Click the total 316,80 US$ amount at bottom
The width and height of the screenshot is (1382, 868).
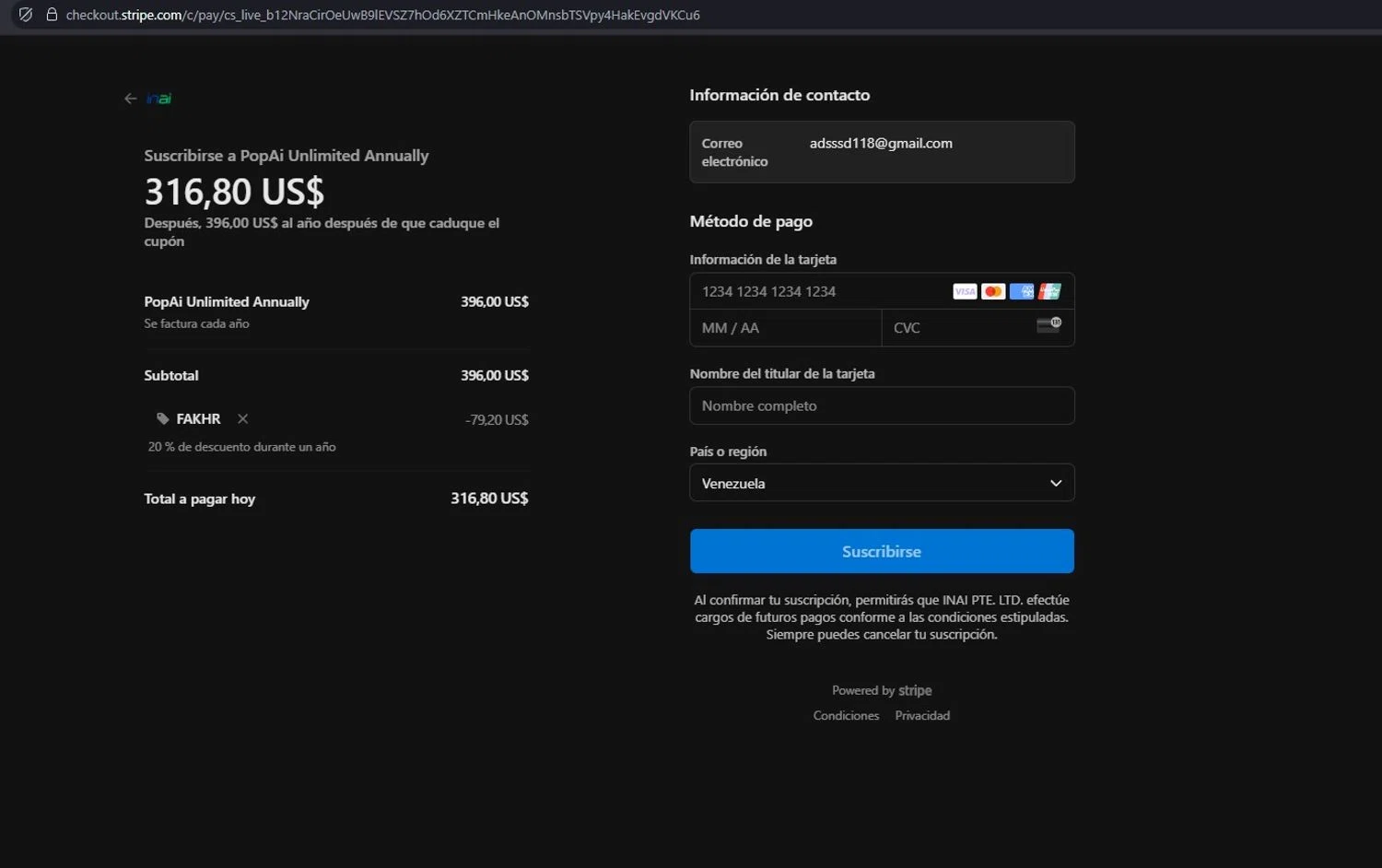tap(489, 498)
